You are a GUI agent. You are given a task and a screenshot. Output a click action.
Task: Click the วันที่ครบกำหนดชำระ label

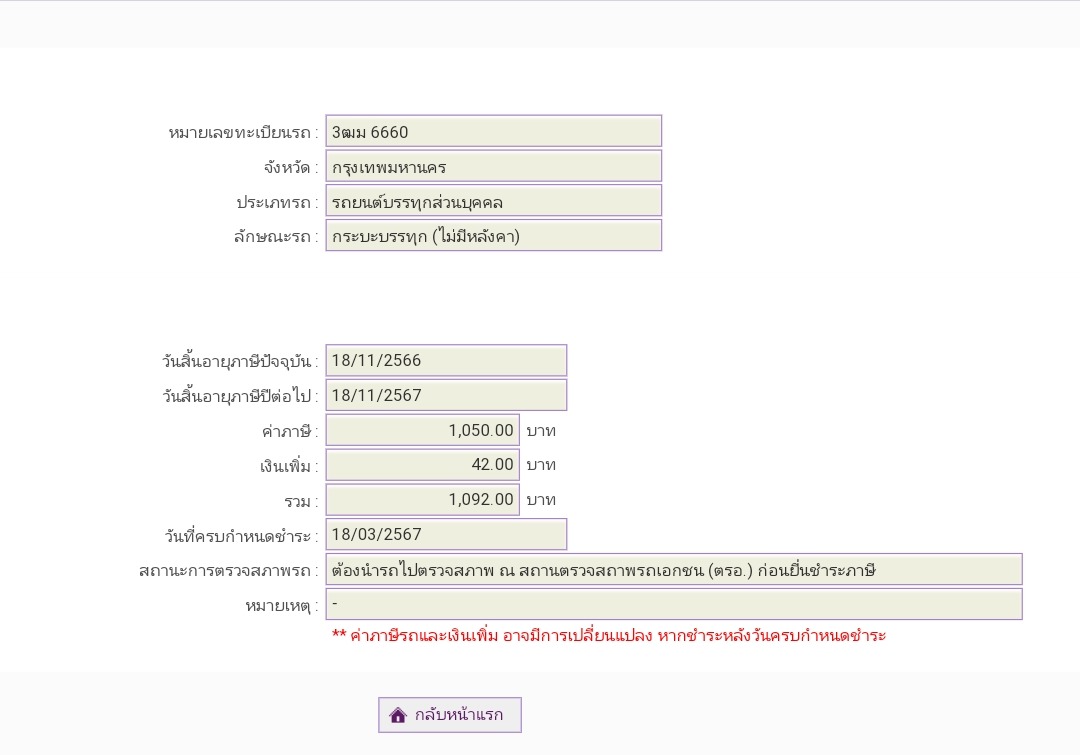point(241,536)
